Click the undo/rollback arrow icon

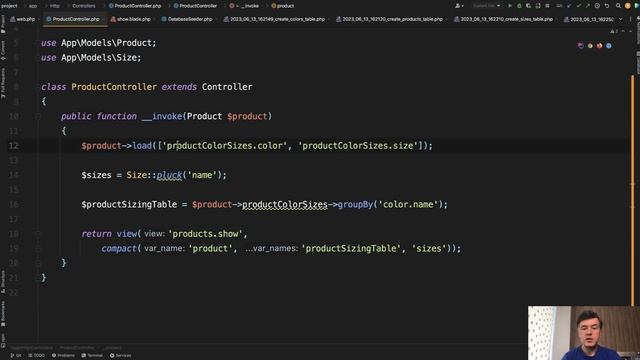tap(607, 6)
